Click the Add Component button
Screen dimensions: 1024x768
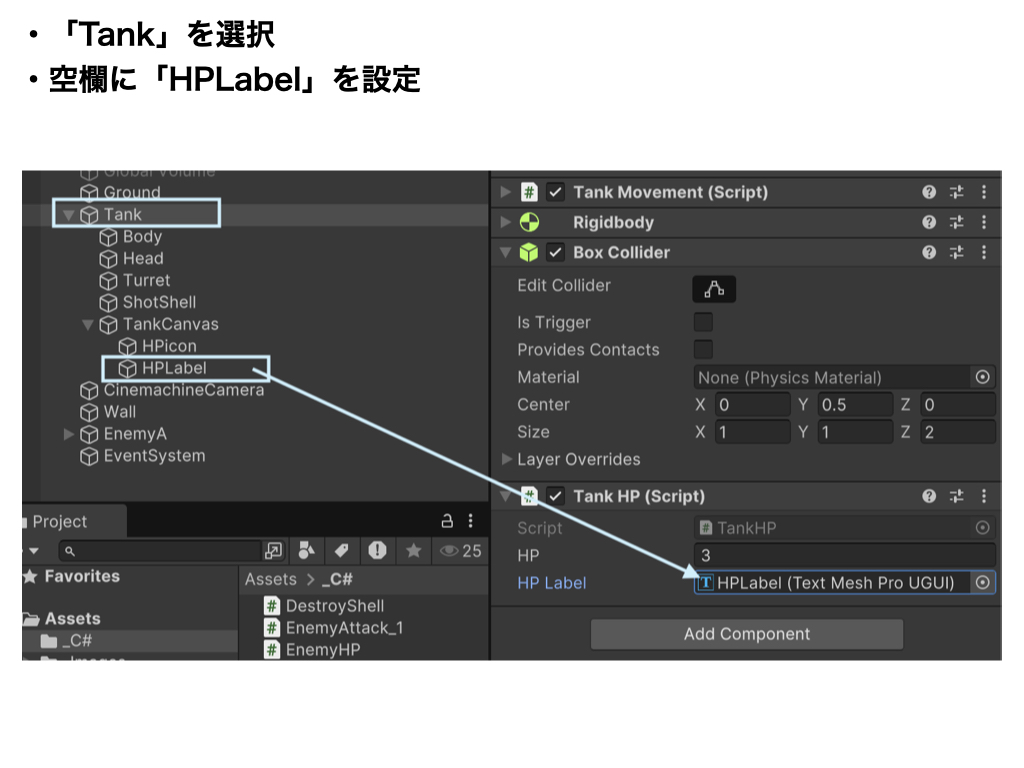746,634
